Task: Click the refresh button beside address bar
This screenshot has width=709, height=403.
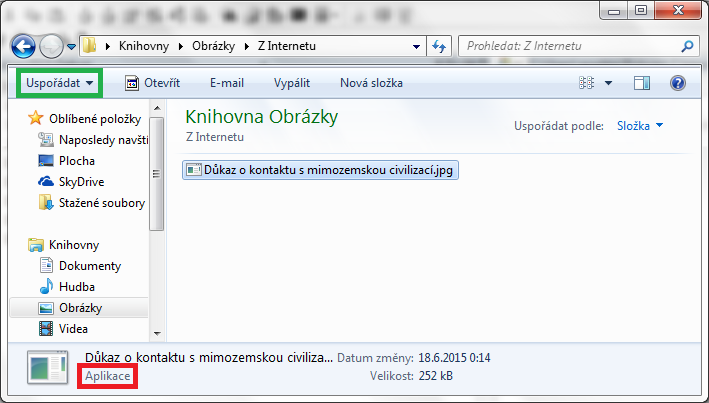Action: tap(438, 46)
